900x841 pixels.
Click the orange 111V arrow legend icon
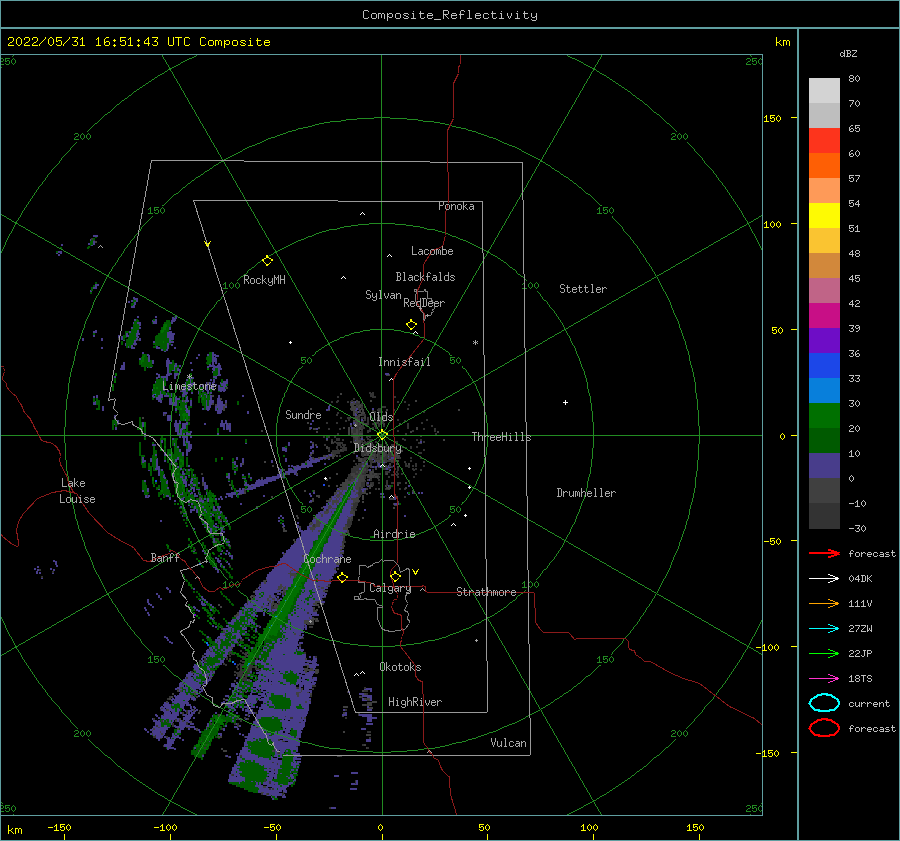click(x=824, y=603)
